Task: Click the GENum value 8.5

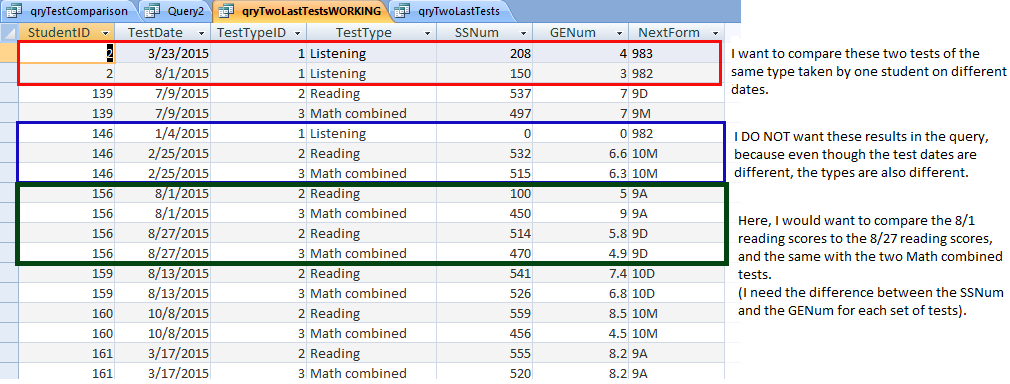Action: click(x=581, y=313)
